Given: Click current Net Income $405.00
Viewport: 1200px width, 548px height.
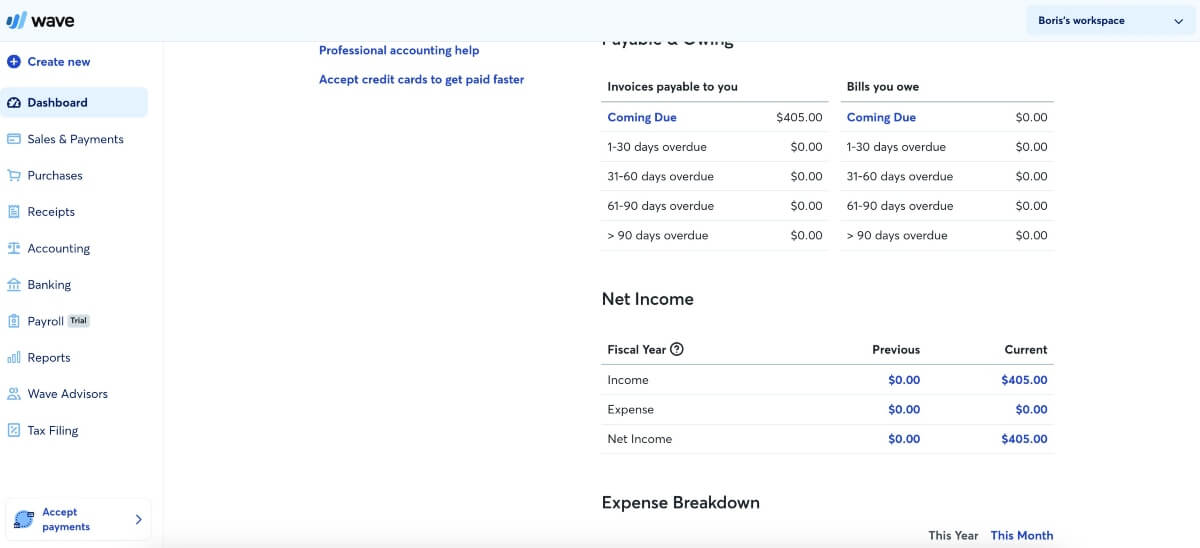Looking at the screenshot, I should coord(1024,439).
